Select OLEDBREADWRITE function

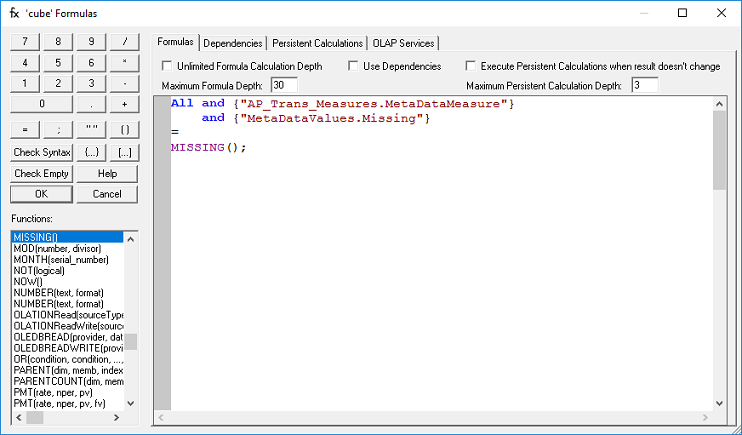click(68, 348)
